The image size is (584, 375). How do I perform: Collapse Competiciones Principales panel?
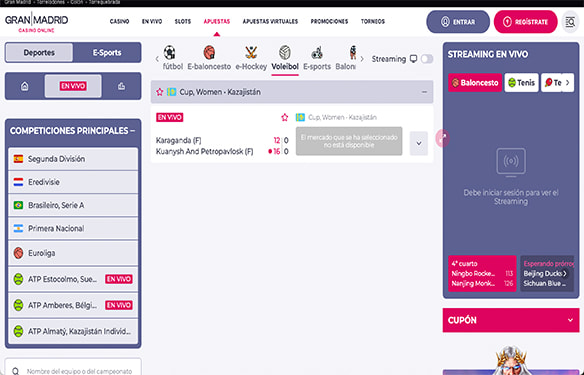tap(132, 131)
